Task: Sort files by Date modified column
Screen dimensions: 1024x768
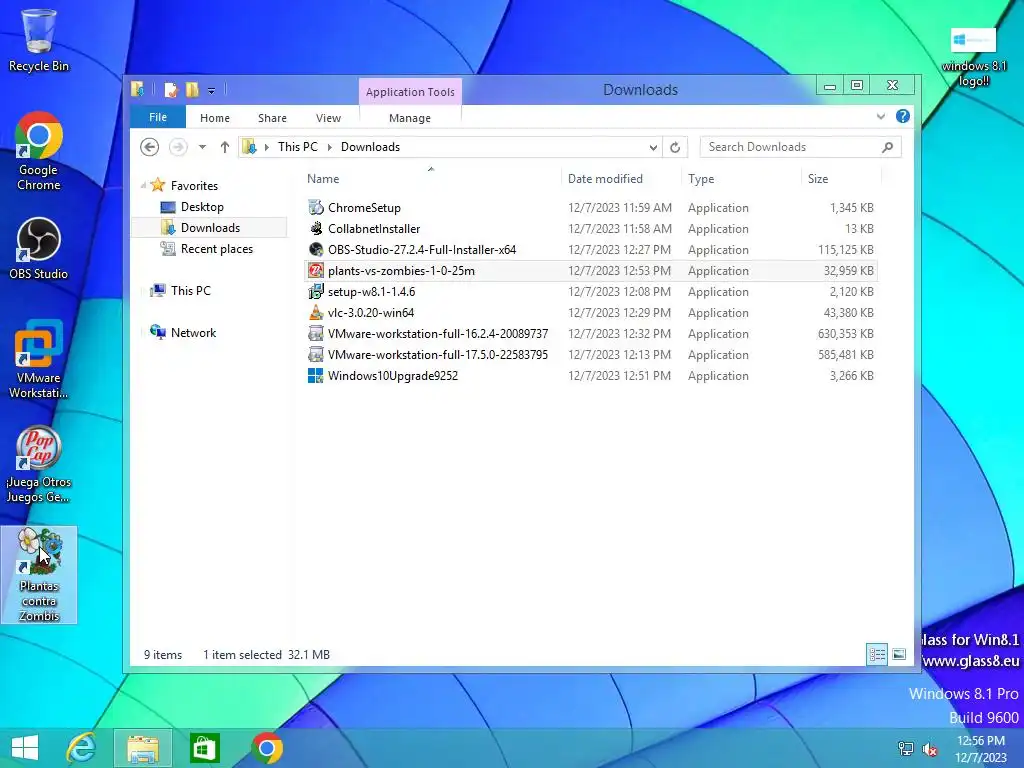Action: 620,178
